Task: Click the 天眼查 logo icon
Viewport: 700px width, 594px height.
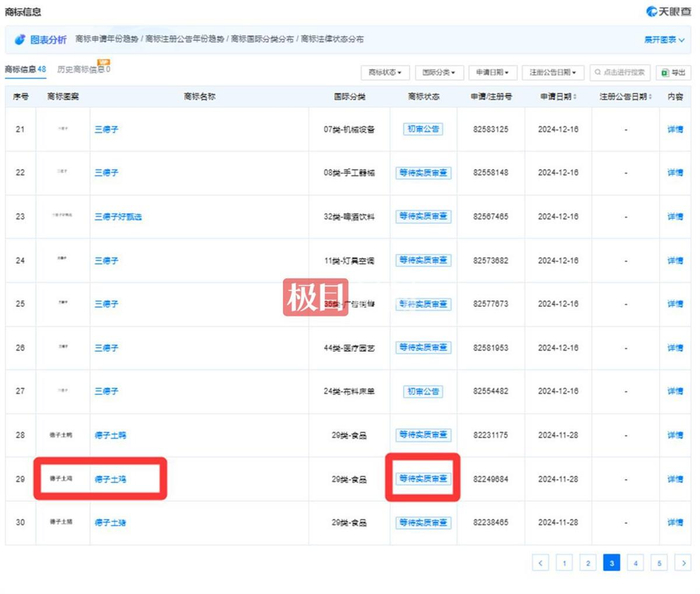Action: point(651,11)
